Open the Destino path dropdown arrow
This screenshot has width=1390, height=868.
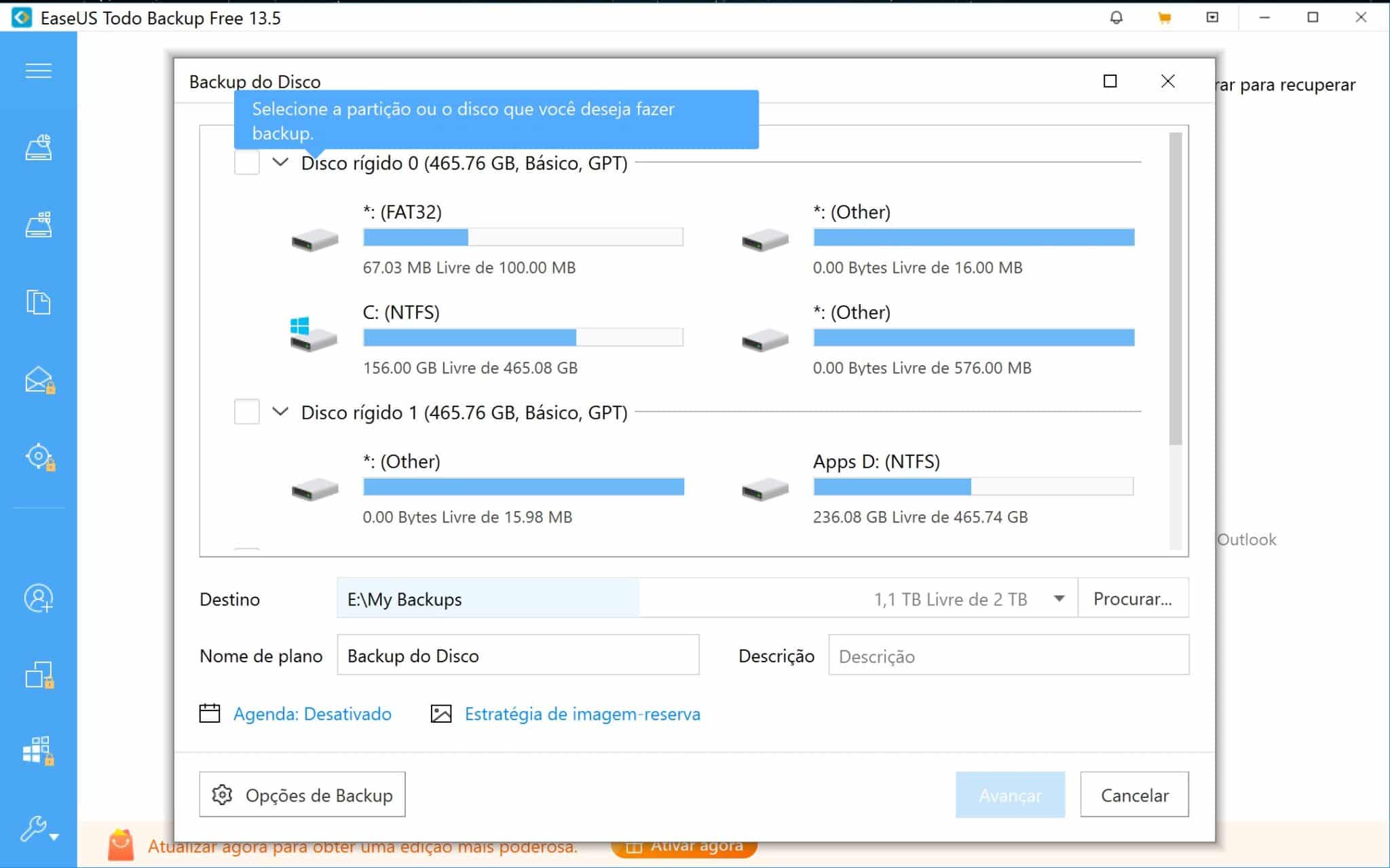click(1059, 599)
